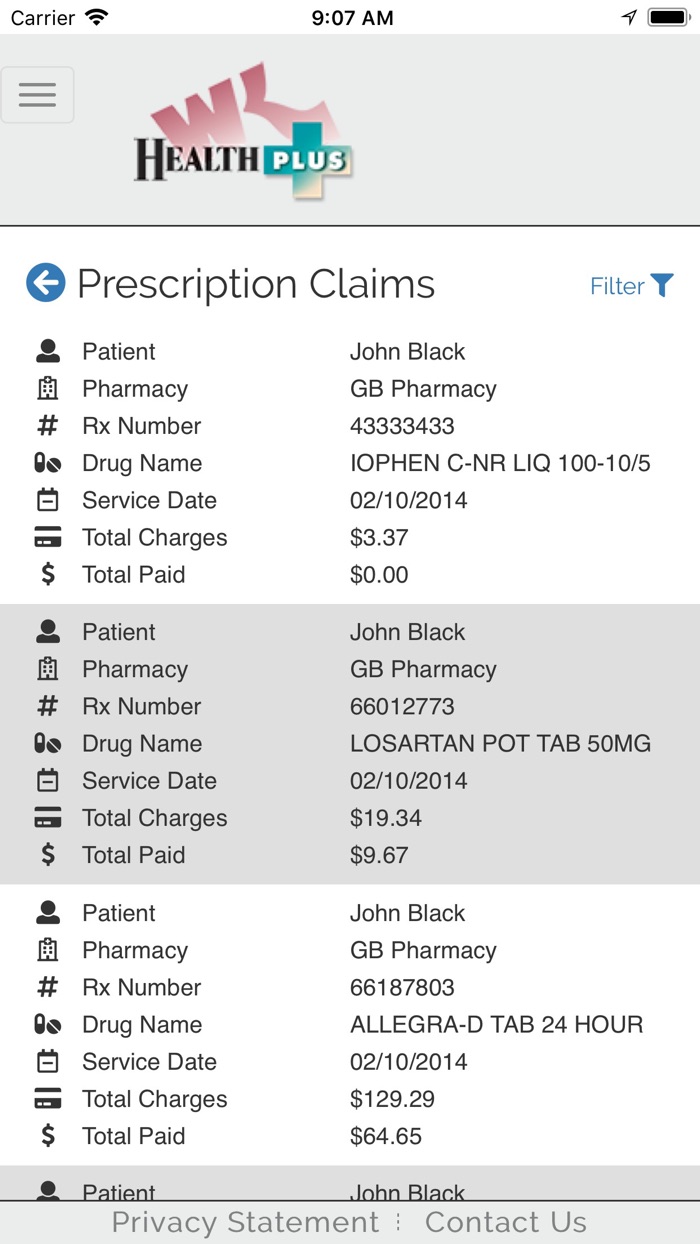This screenshot has height=1244, width=700.
Task: Tap the dollar sign icon for Total Paid
Action: (x=46, y=575)
